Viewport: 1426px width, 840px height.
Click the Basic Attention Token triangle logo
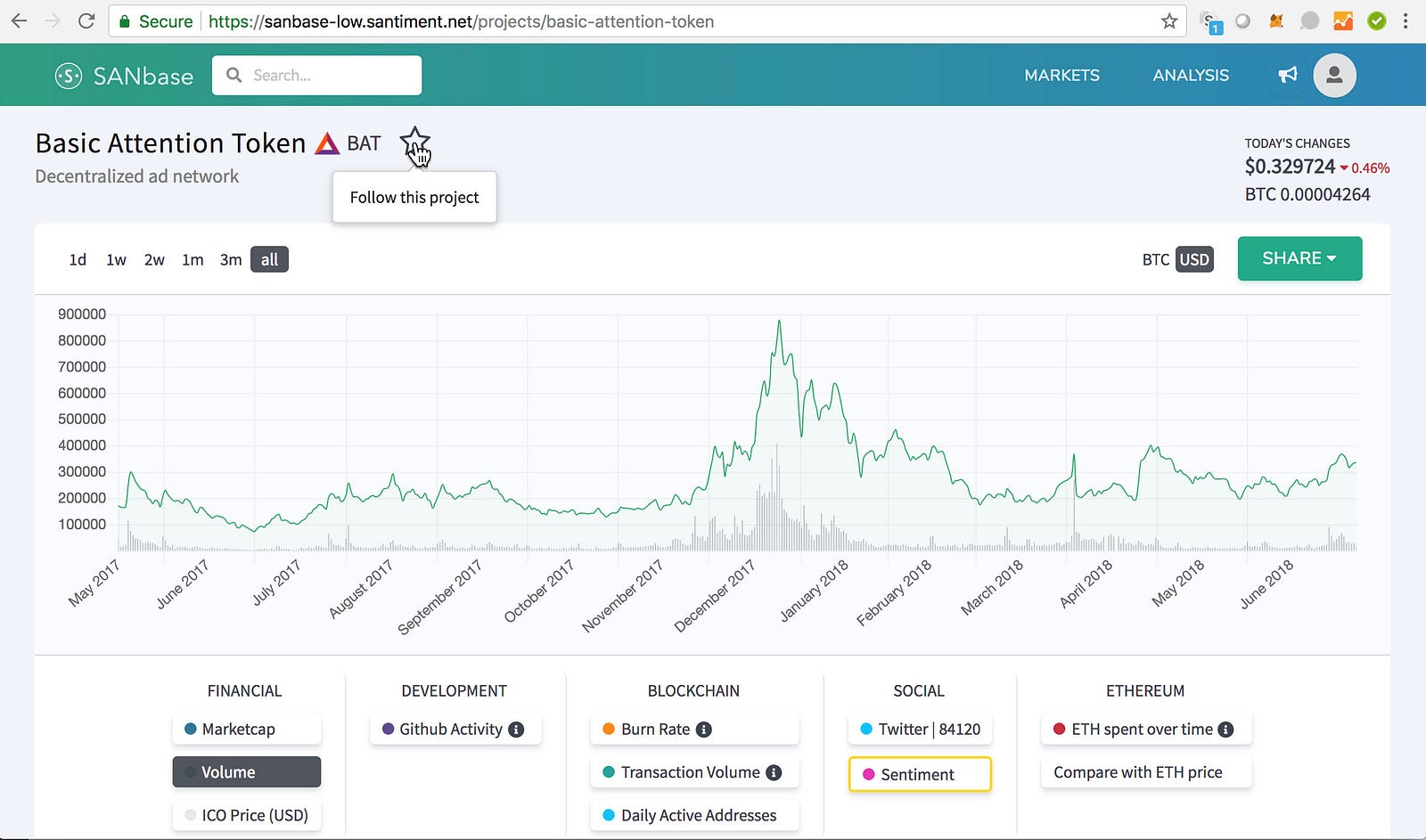click(327, 143)
